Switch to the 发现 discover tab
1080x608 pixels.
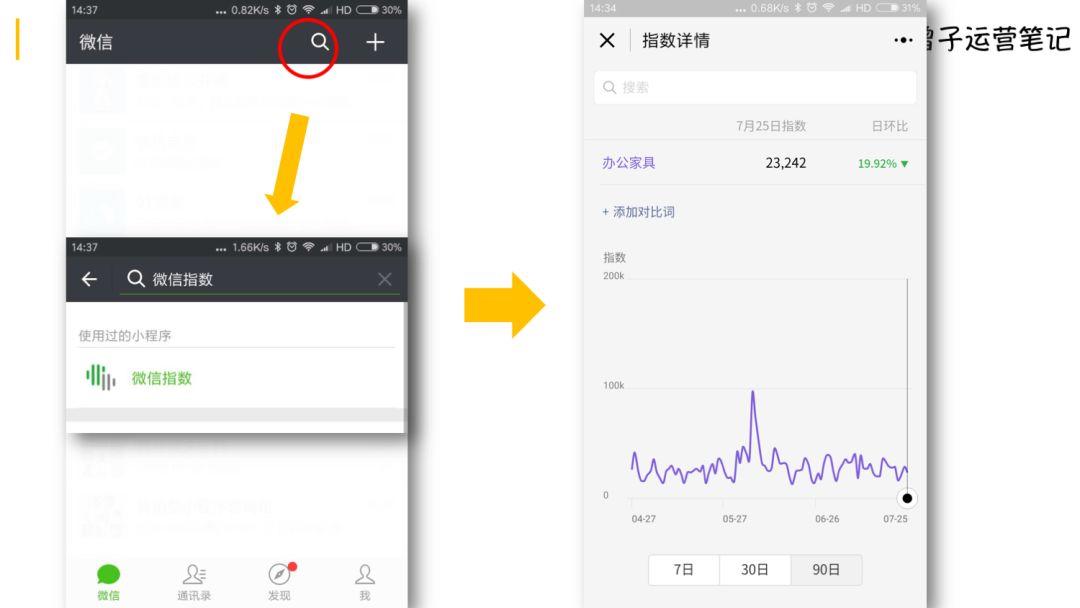coord(280,582)
